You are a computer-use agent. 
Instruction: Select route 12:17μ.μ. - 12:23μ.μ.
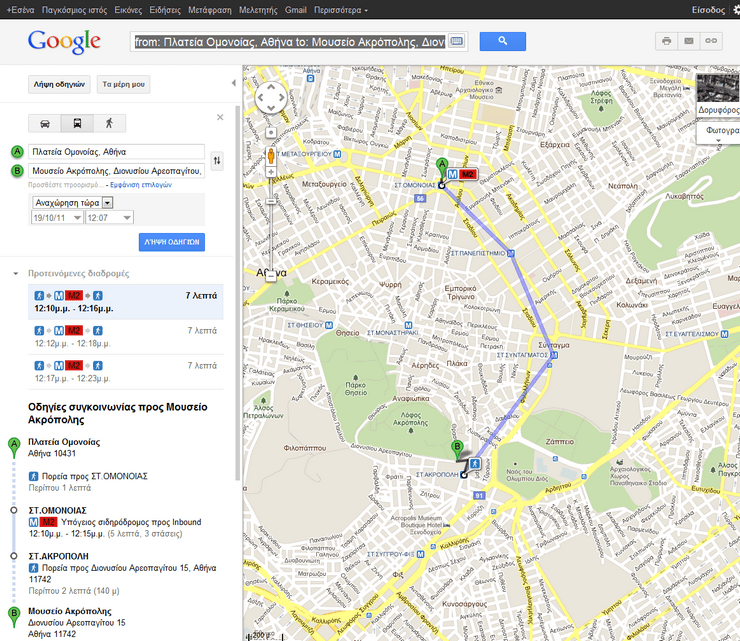click(x=126, y=372)
